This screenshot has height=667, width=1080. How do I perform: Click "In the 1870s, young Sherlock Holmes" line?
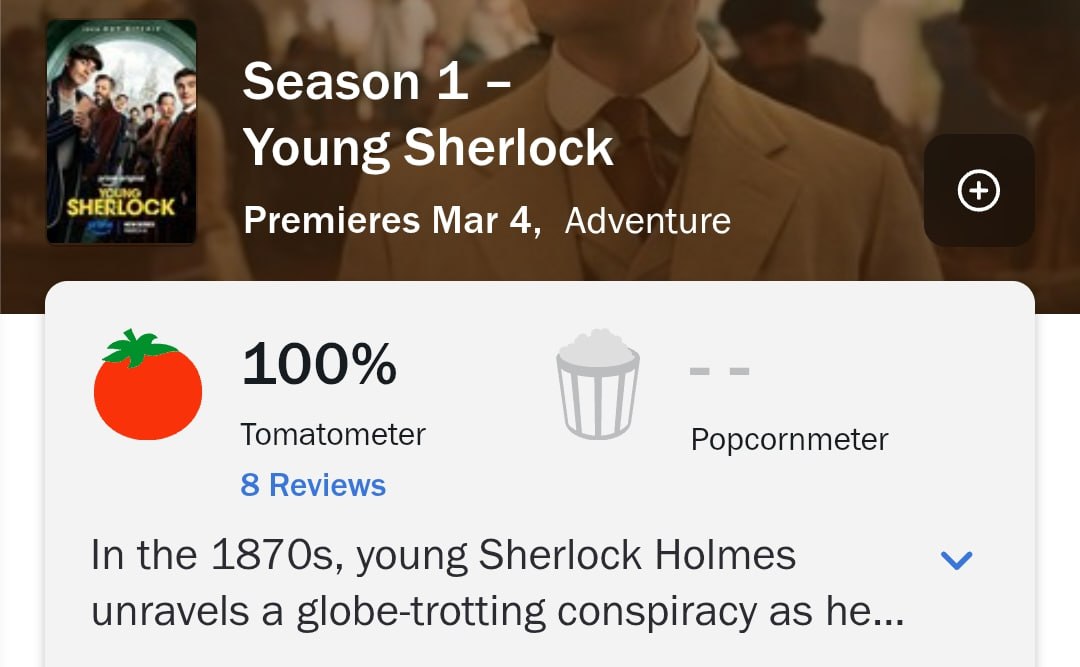[x=443, y=556]
